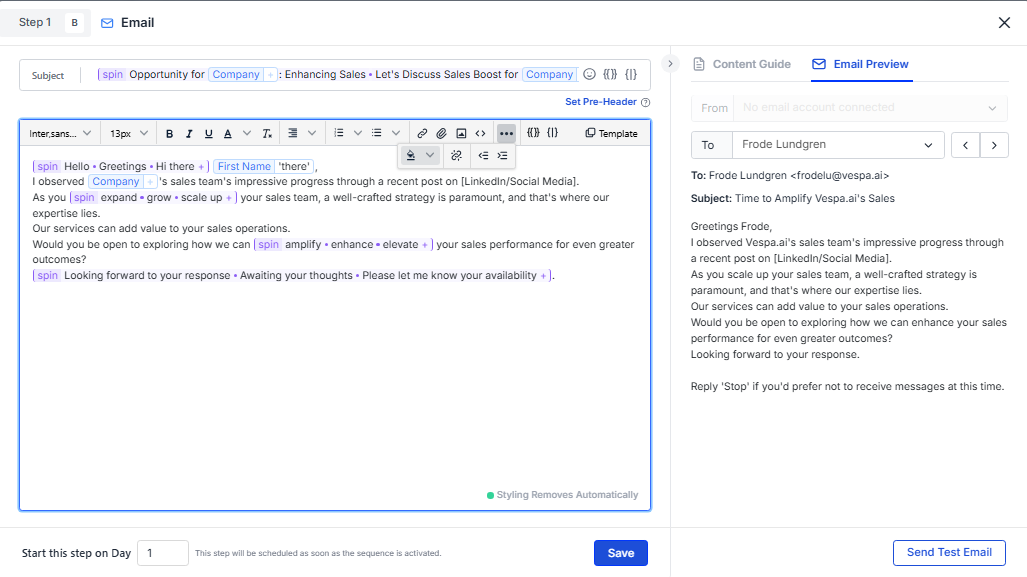
Task: Clear formatting with Tx icon
Action: click(267, 134)
